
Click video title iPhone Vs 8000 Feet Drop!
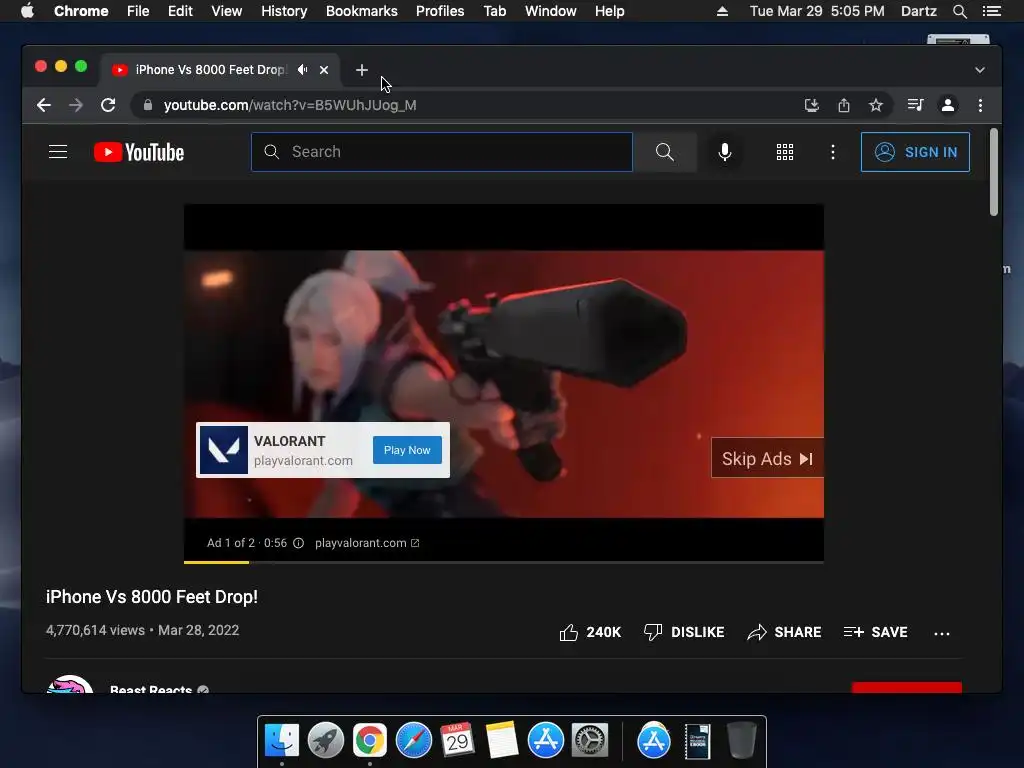pyautogui.click(x=152, y=597)
